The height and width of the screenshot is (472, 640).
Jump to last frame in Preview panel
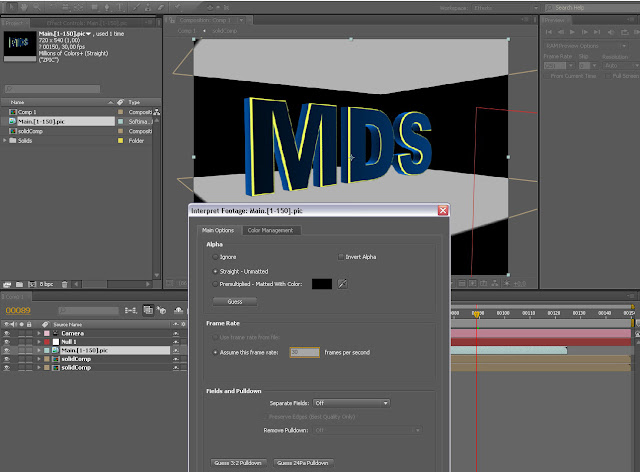[x=597, y=32]
